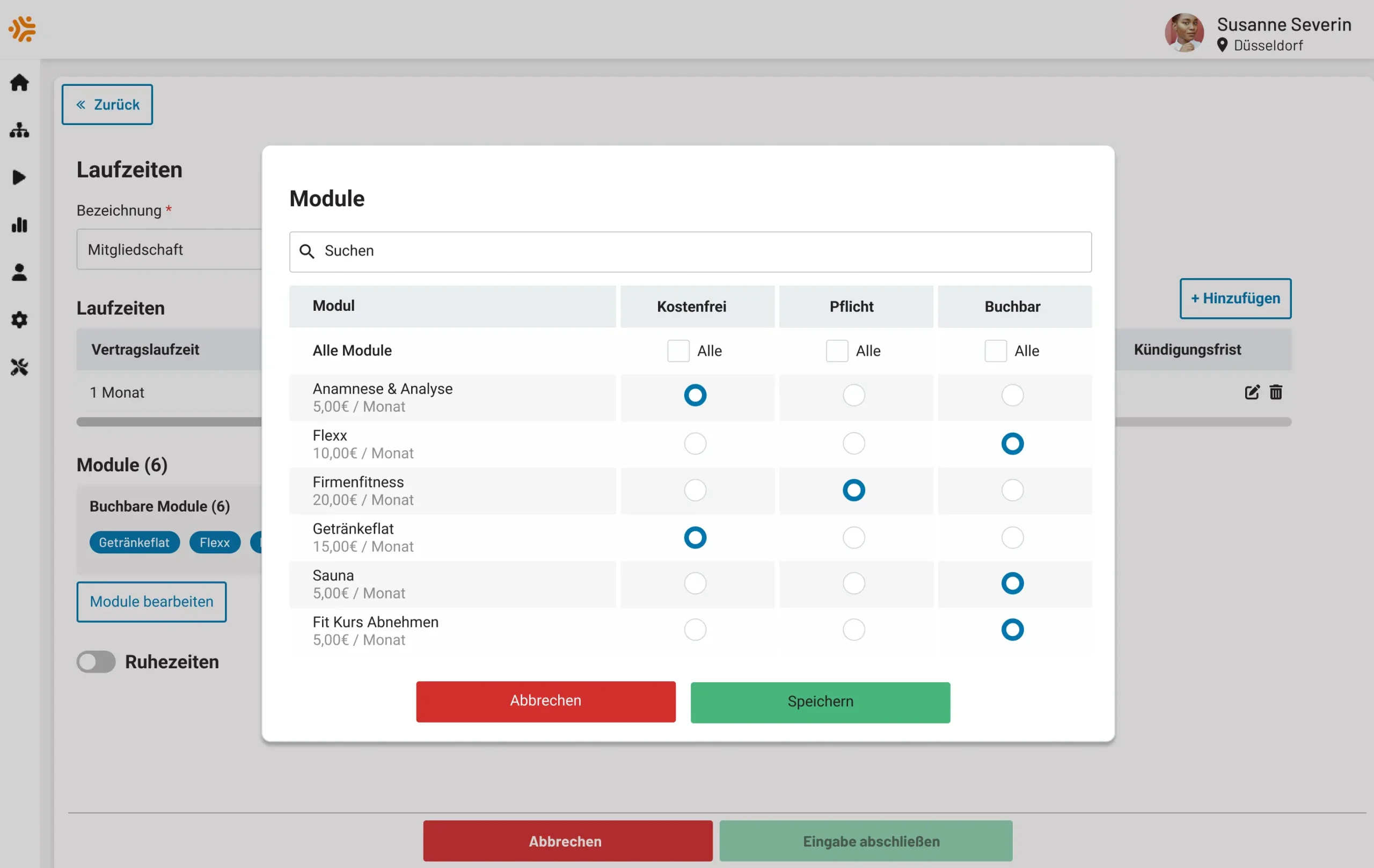The image size is (1374, 868).
Task: Click Abbrechen in the Module dialog
Action: coord(545,701)
